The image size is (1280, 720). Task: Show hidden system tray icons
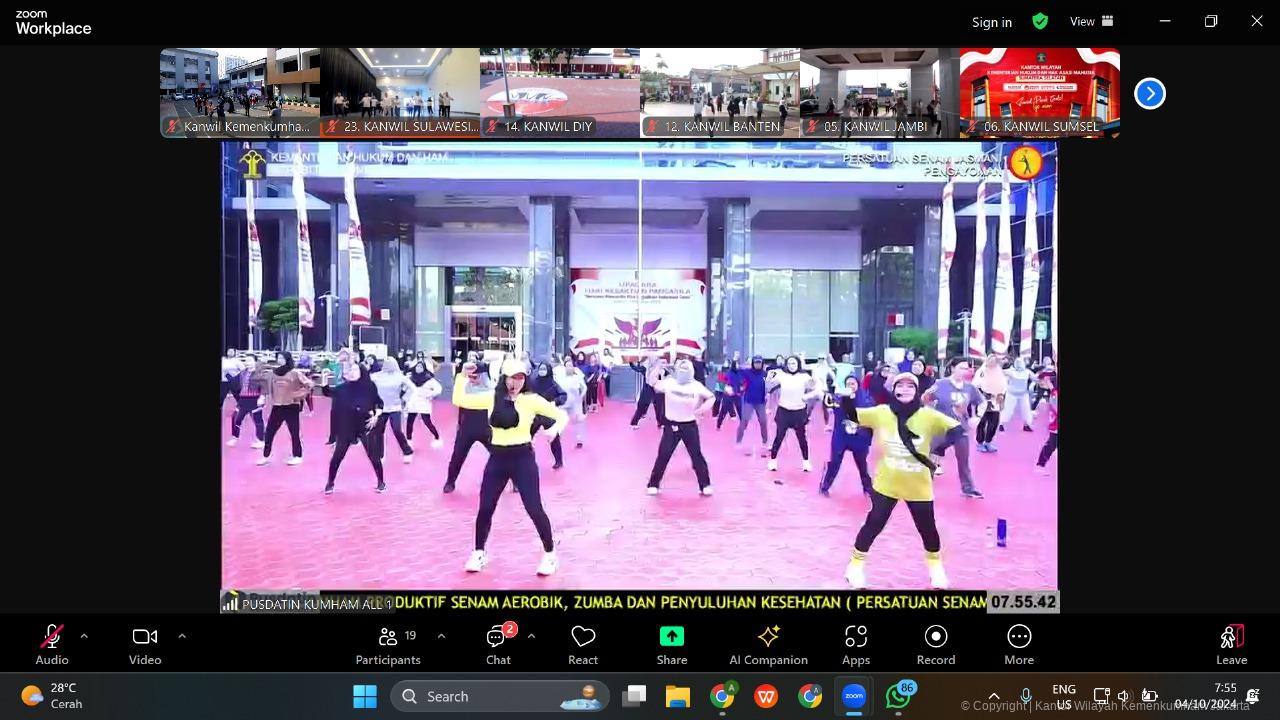click(x=994, y=696)
